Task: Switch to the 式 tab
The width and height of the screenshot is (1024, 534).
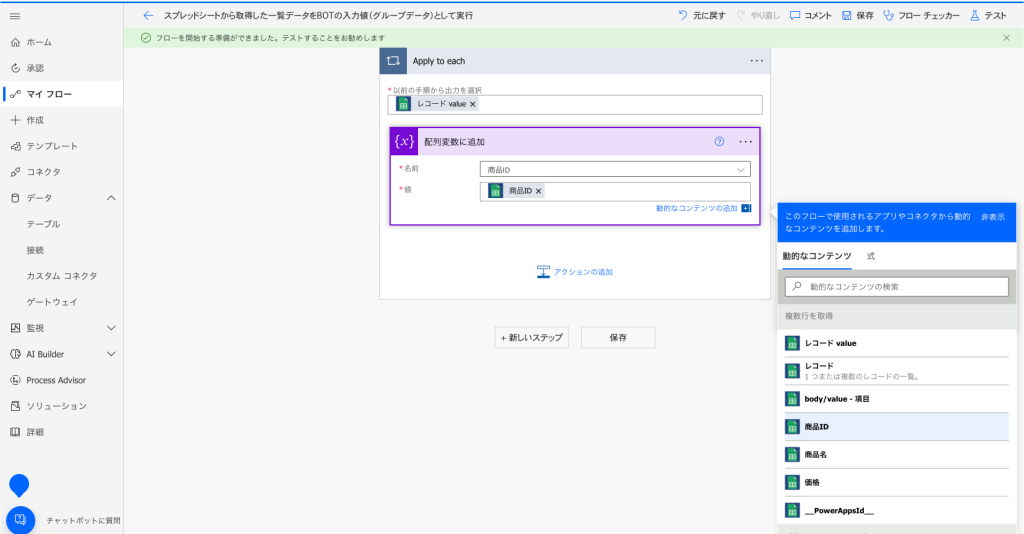Action: tap(871, 257)
